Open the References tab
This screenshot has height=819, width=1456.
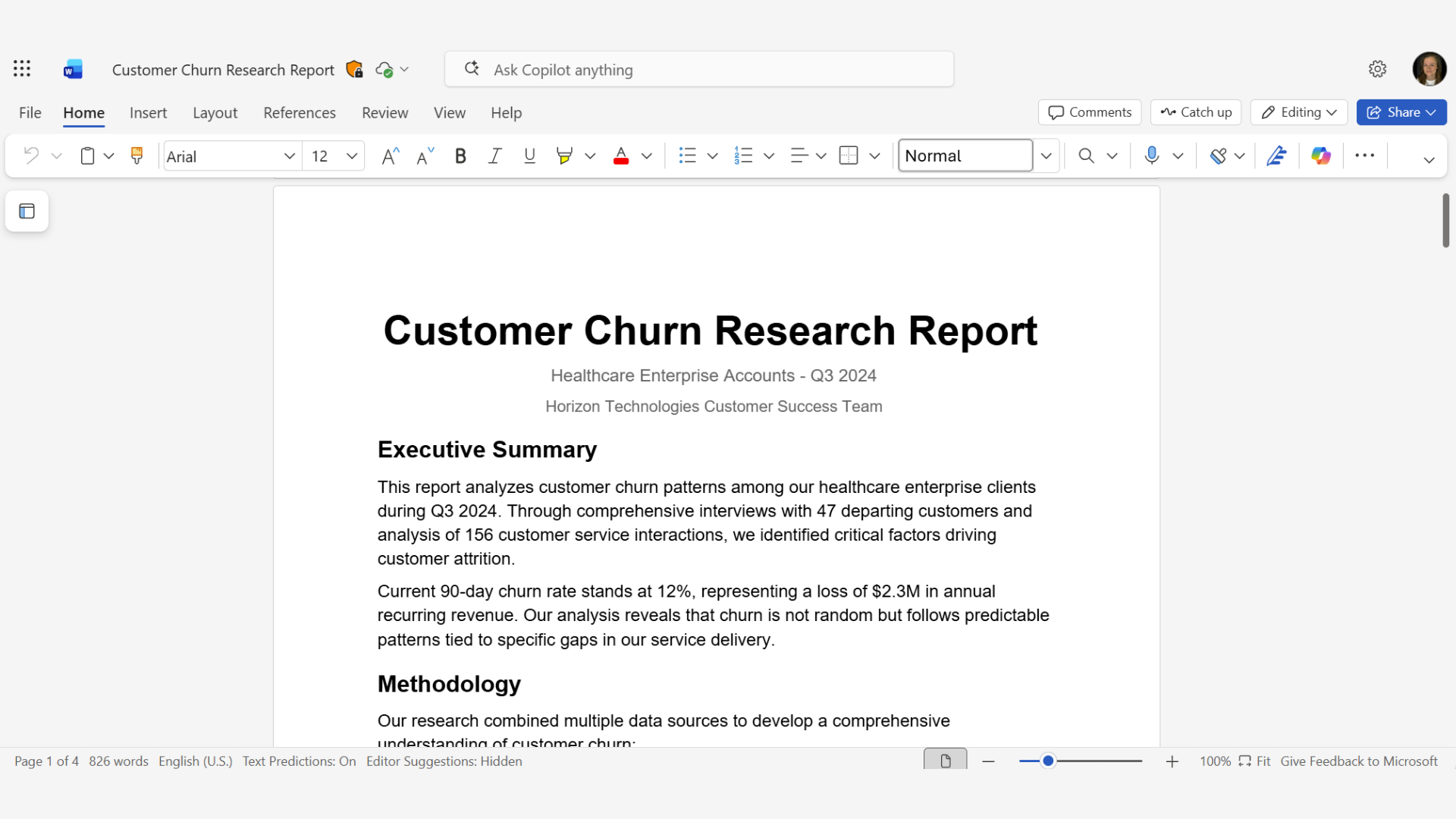tap(299, 112)
